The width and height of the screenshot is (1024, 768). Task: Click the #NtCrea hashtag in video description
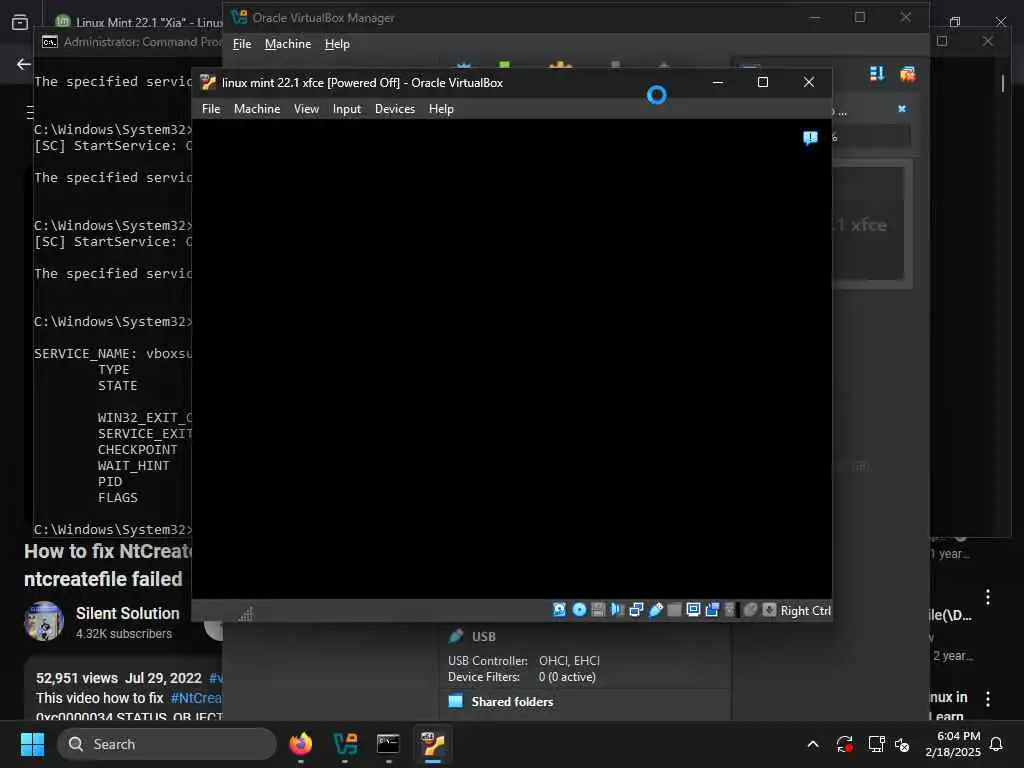point(196,698)
